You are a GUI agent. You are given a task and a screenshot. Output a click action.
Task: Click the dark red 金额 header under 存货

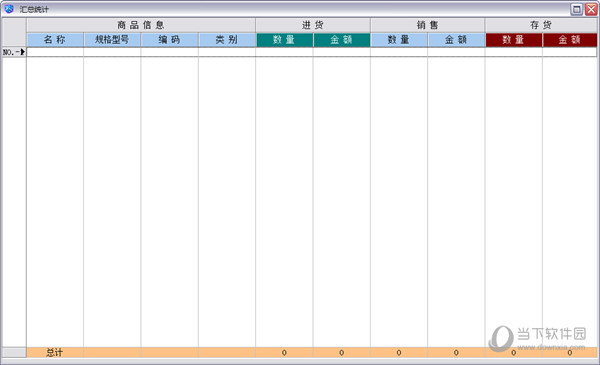[570, 40]
